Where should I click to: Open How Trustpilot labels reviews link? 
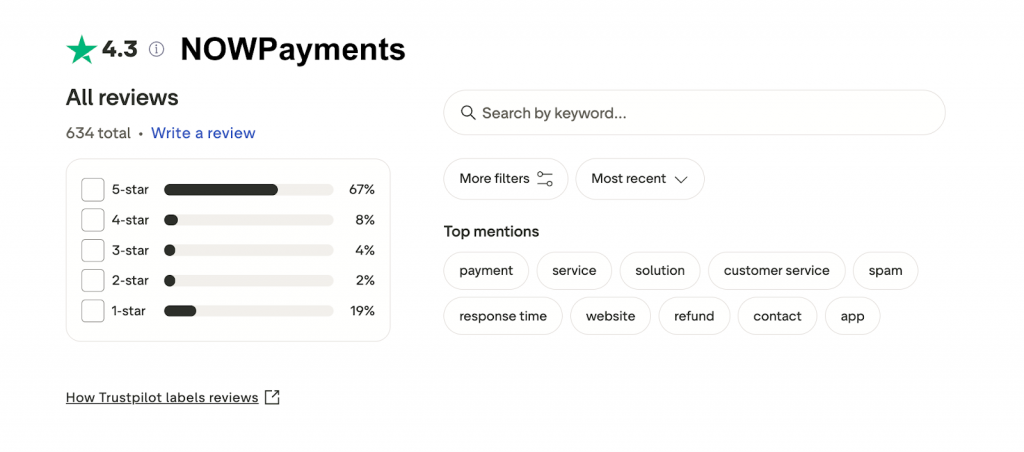point(162,397)
